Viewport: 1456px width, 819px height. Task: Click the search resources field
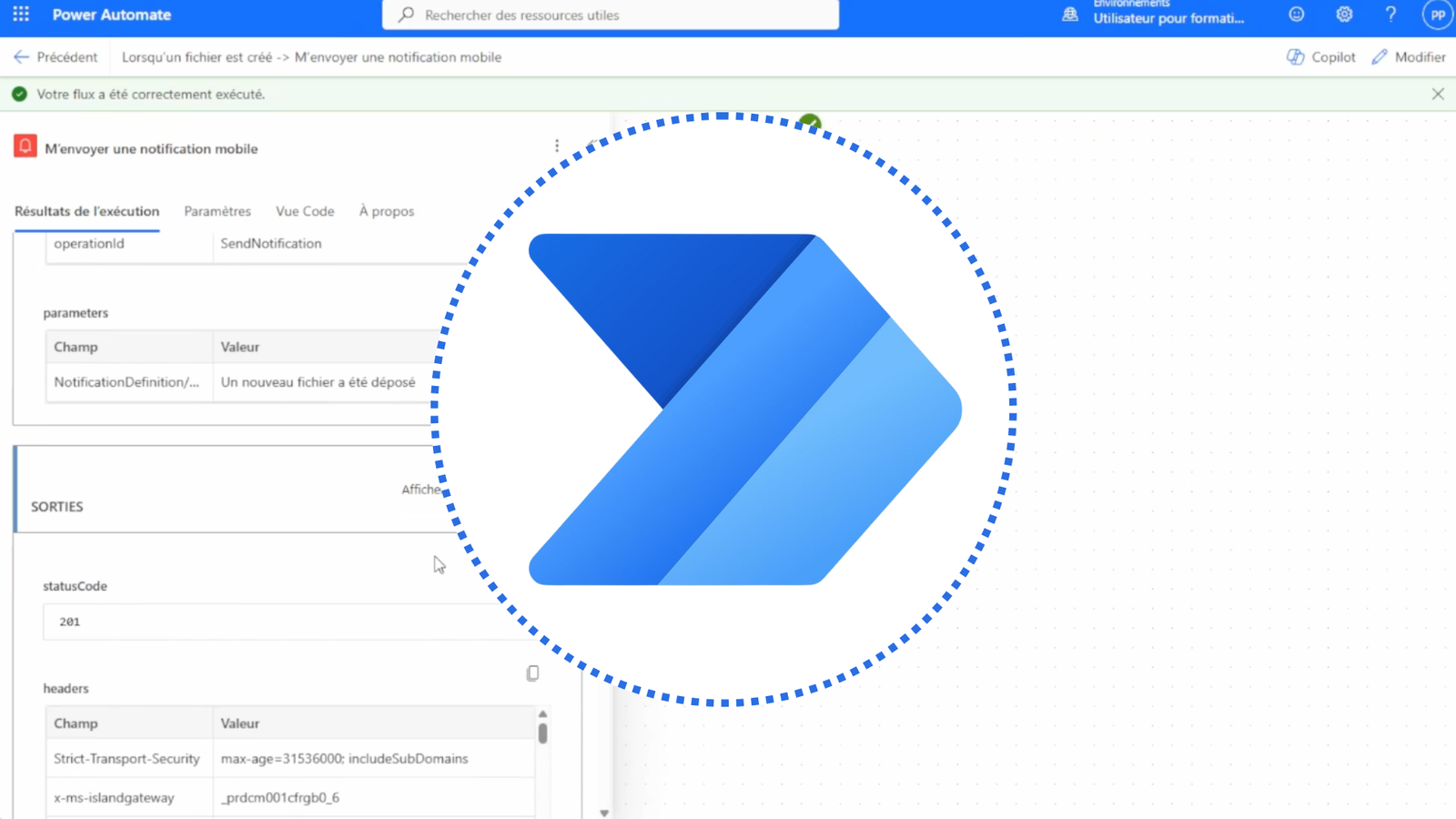coord(610,15)
